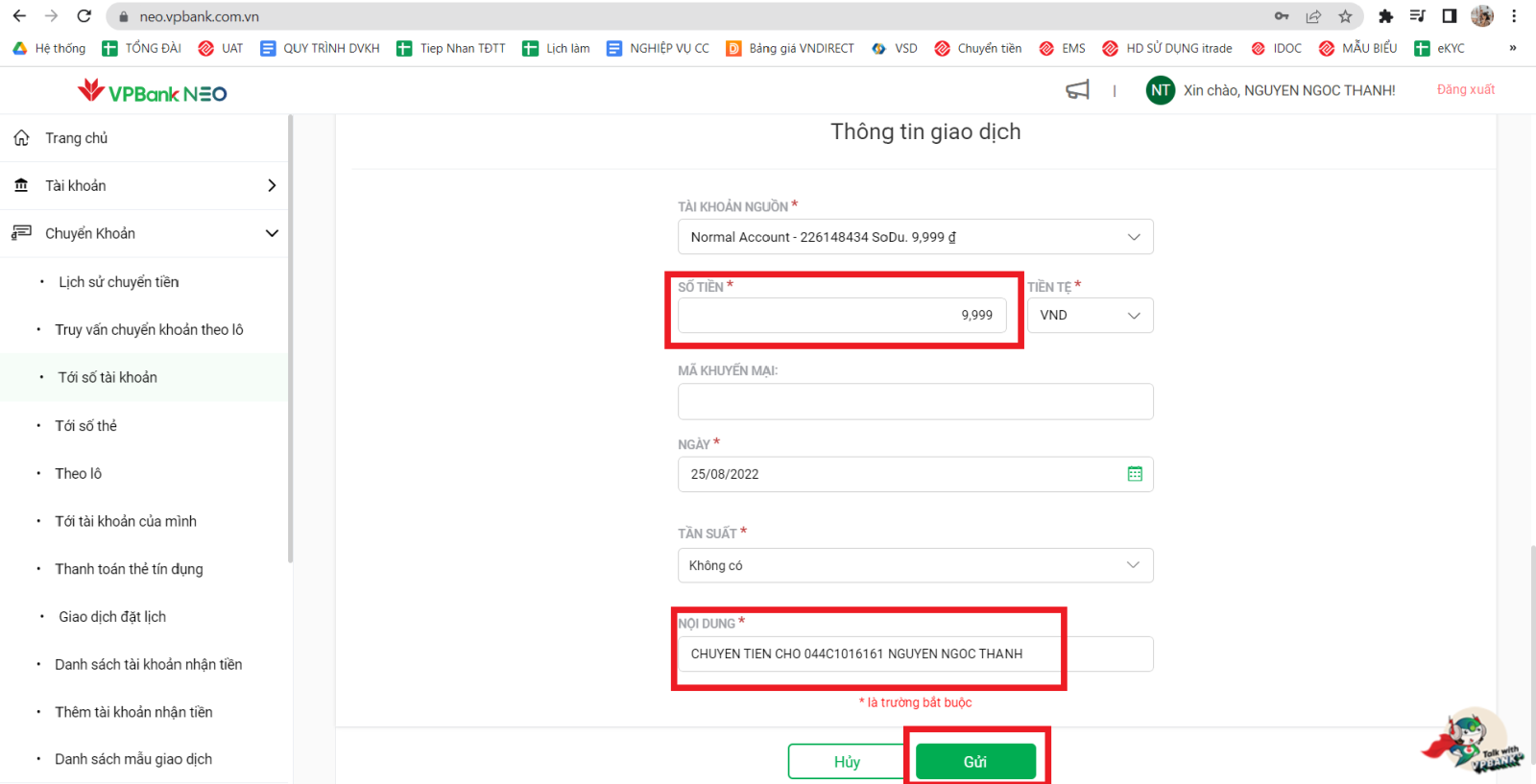This screenshot has height=784, width=1536.
Task: Open the Tần suất frequency dropdown
Action: [915, 565]
